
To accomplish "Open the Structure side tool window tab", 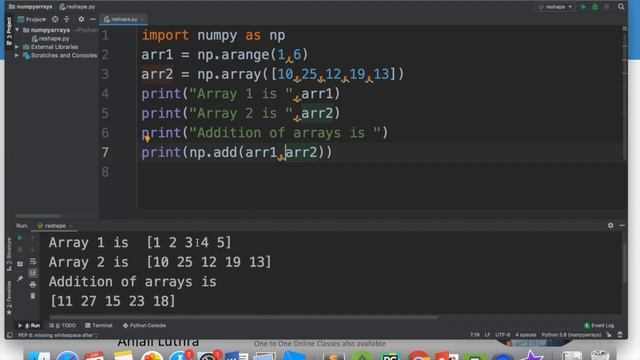I will click(9, 254).
